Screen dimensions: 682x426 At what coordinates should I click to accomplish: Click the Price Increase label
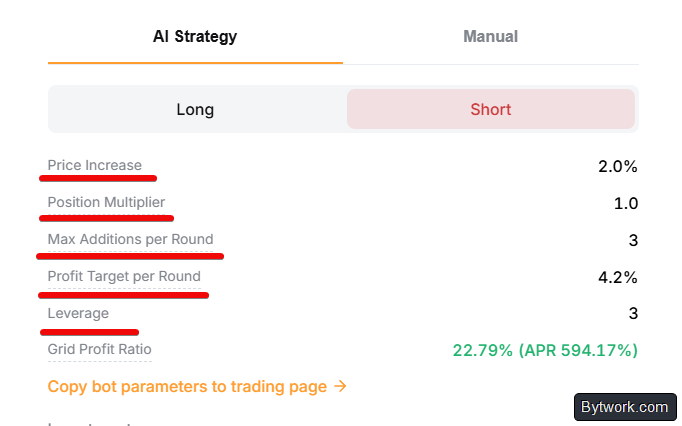95,165
